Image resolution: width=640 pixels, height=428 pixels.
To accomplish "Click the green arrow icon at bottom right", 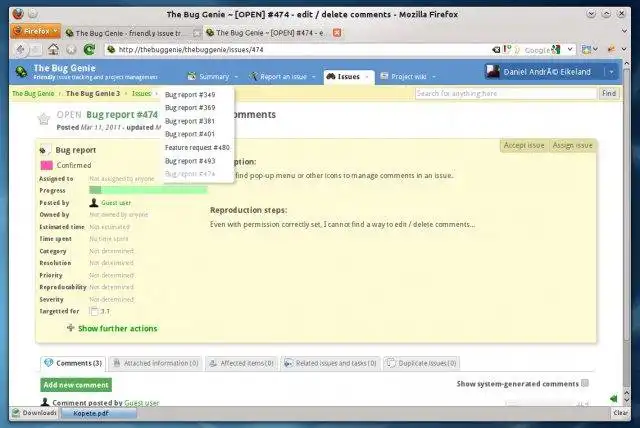I will tap(613, 398).
